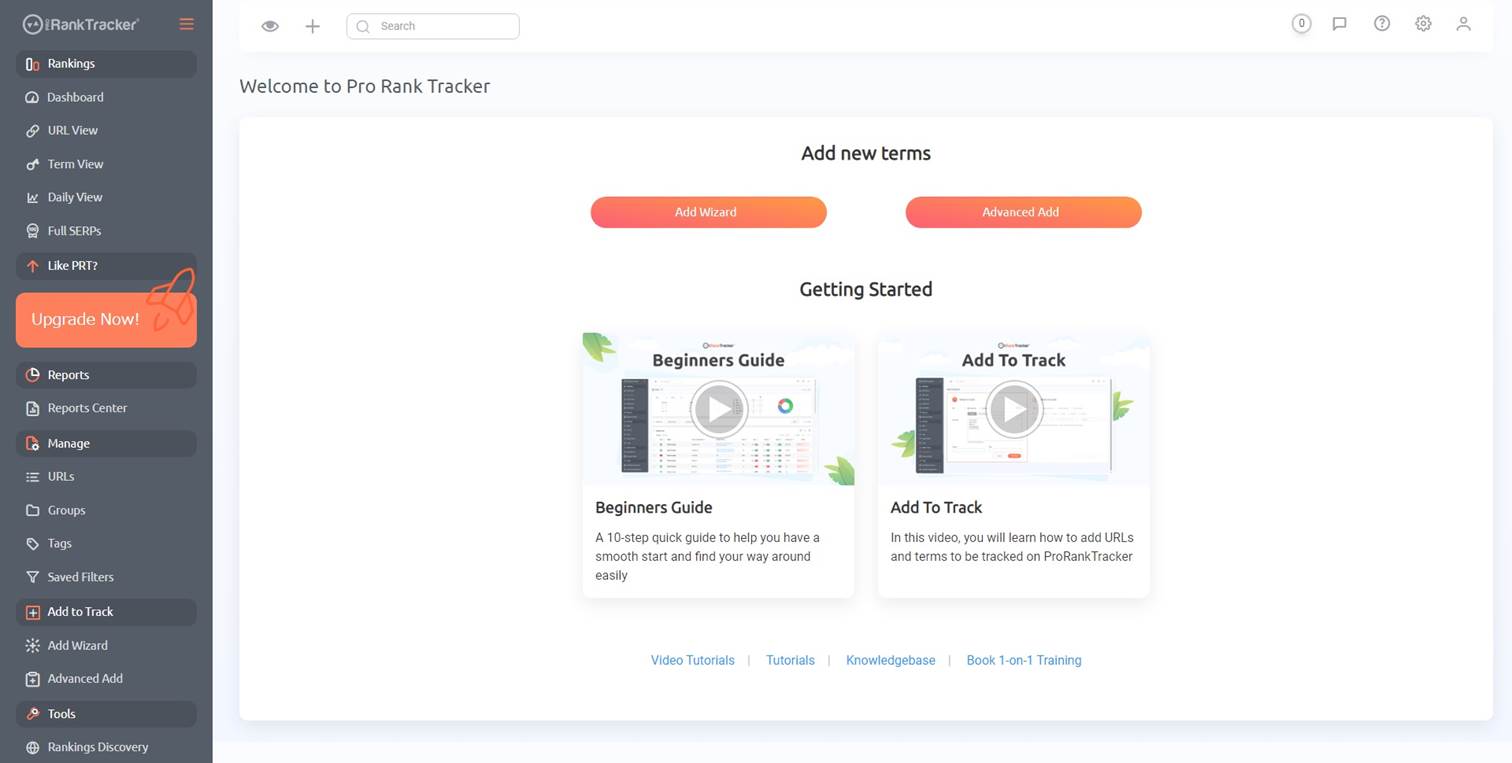Open the Knowledgebase link

891,660
